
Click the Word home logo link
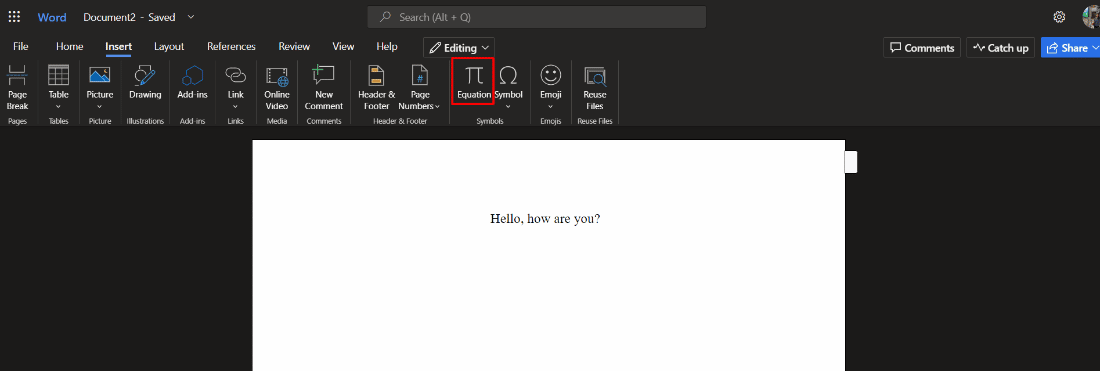point(52,17)
